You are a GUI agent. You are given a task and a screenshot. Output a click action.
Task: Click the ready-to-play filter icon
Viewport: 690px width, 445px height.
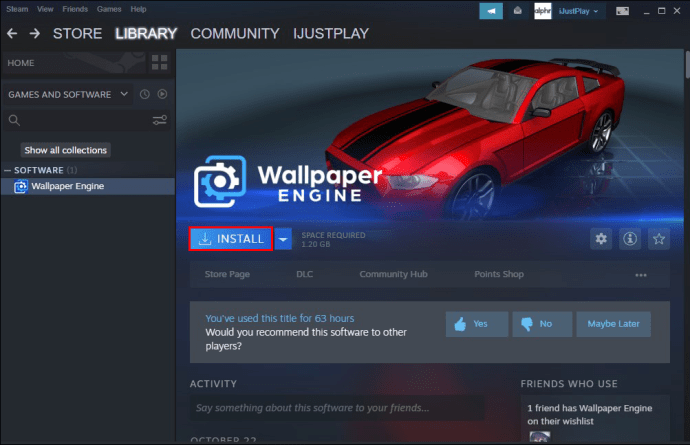(162, 94)
